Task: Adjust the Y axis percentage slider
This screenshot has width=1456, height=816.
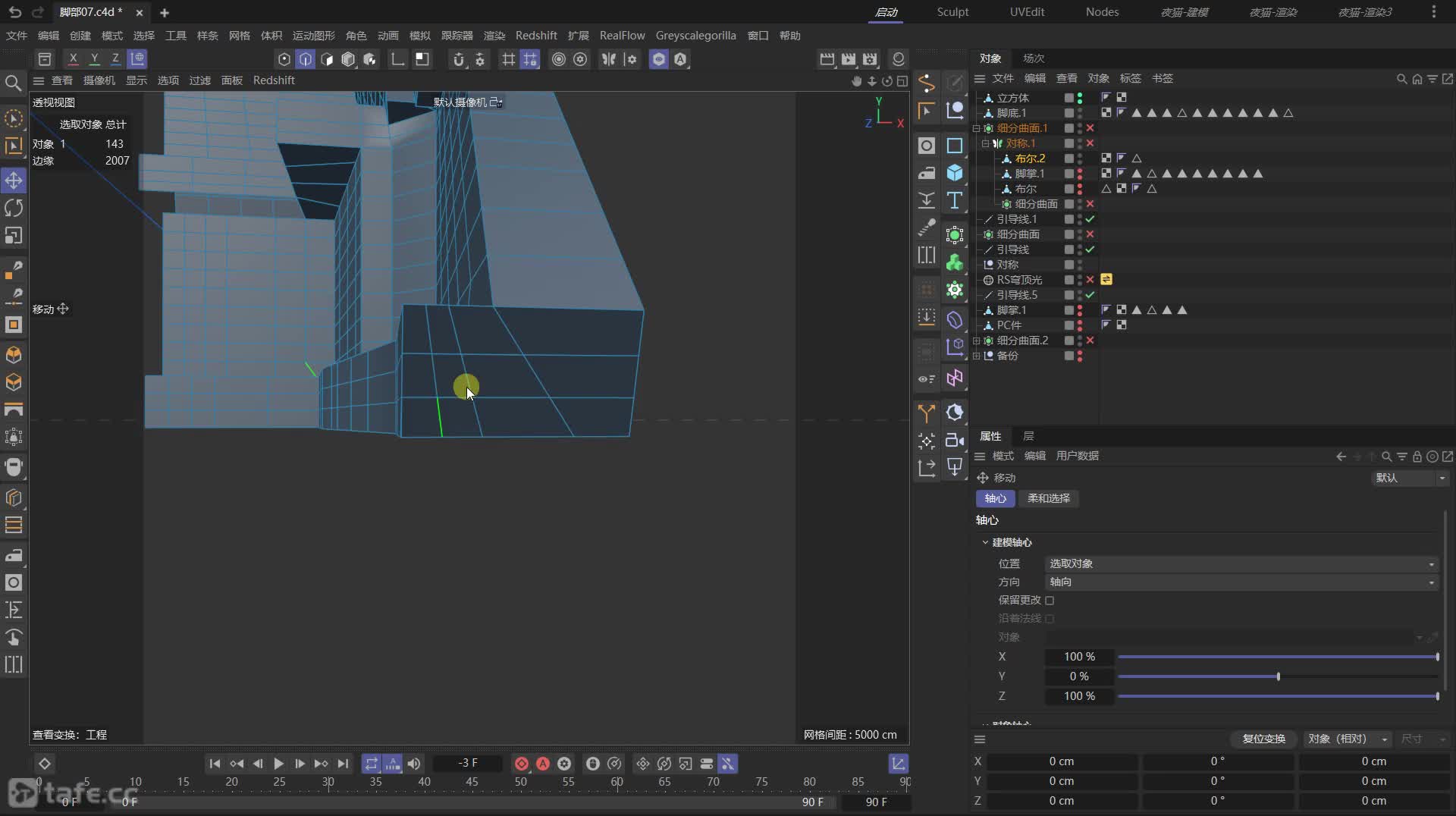Action: coord(1278,676)
